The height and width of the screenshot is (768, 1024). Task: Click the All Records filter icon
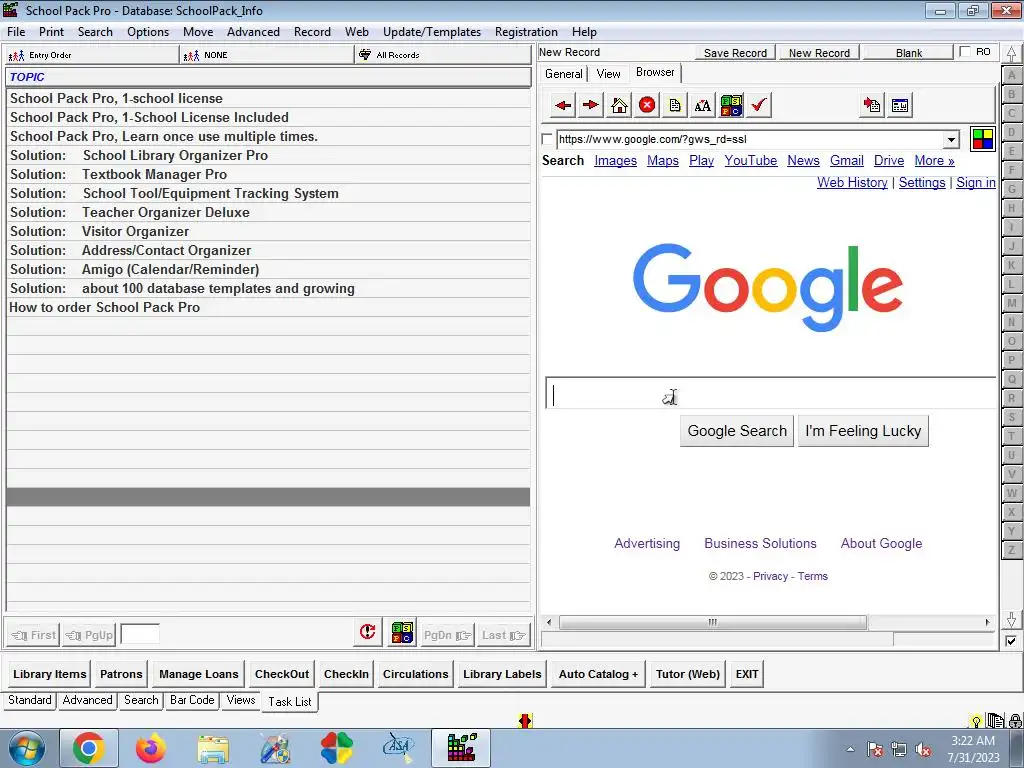click(365, 55)
